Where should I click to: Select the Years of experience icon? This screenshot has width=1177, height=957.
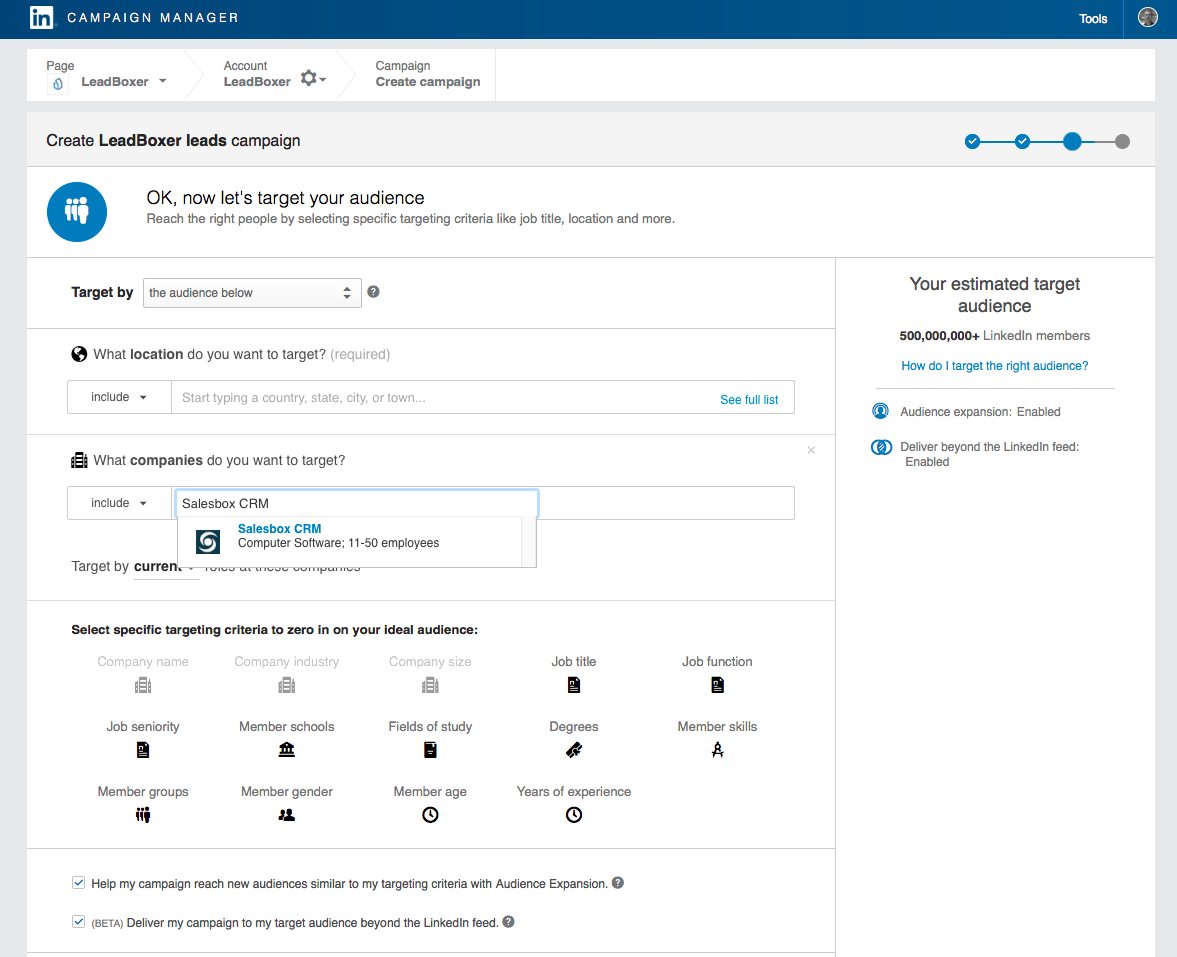(573, 815)
